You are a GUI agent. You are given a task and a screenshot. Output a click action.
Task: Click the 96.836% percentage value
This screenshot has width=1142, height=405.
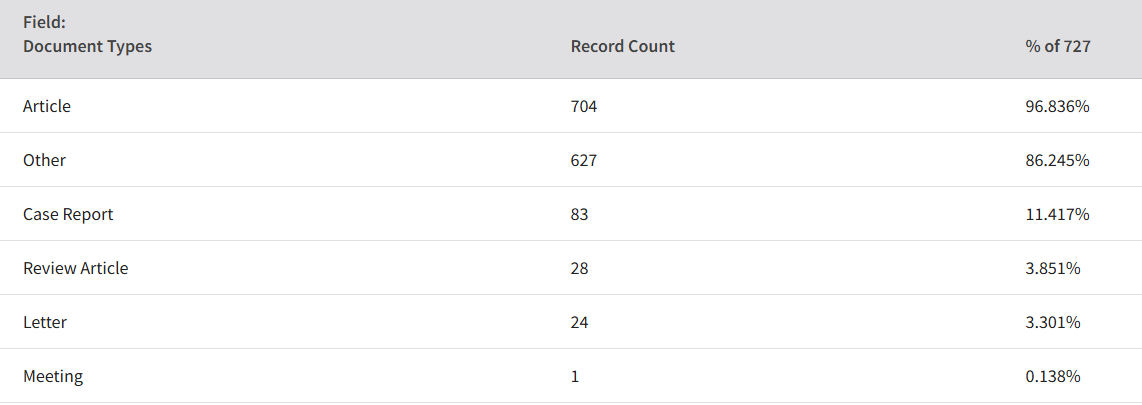click(1057, 106)
